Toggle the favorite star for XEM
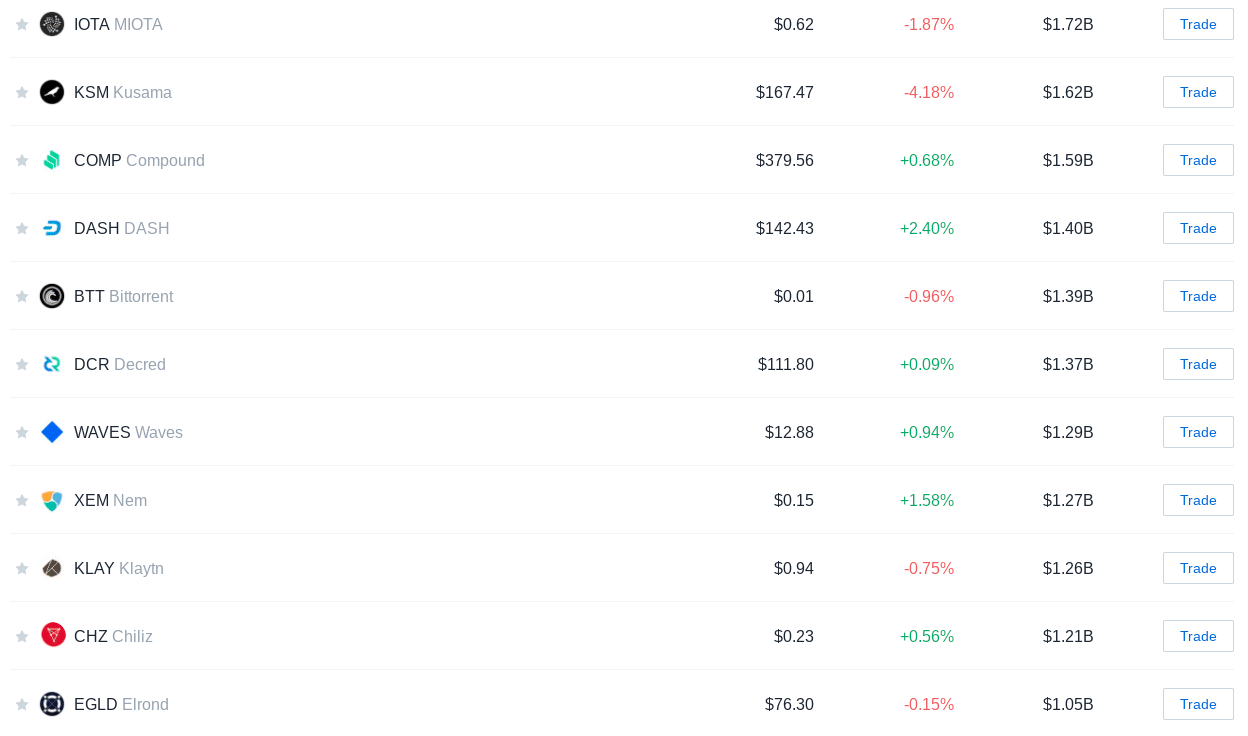The height and width of the screenshot is (736, 1248). (x=22, y=500)
